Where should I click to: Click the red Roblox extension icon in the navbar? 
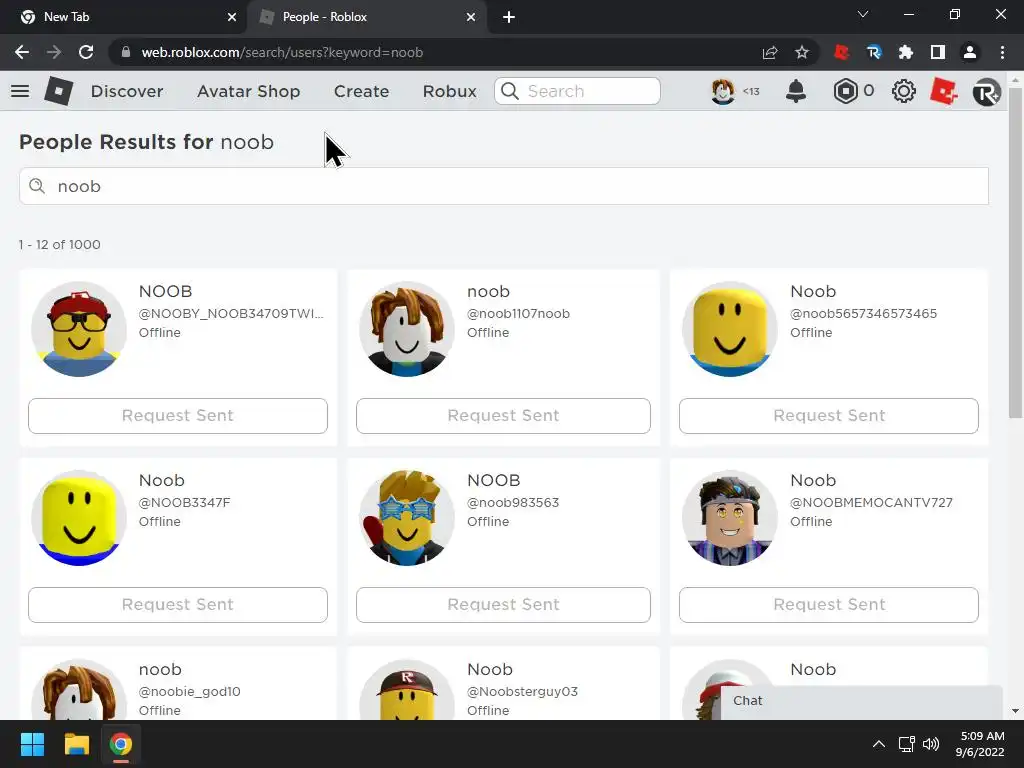click(x=944, y=91)
